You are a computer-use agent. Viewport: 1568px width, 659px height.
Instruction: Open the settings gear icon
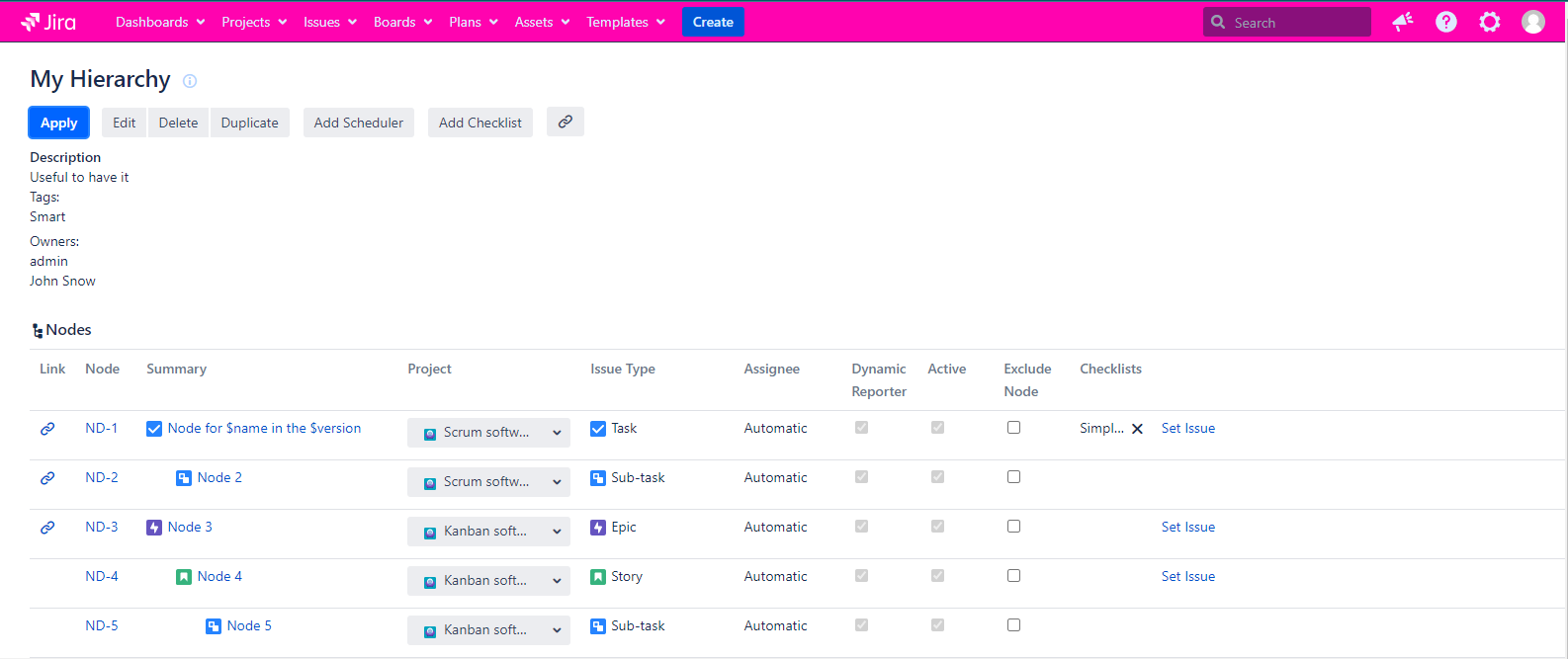point(1489,22)
